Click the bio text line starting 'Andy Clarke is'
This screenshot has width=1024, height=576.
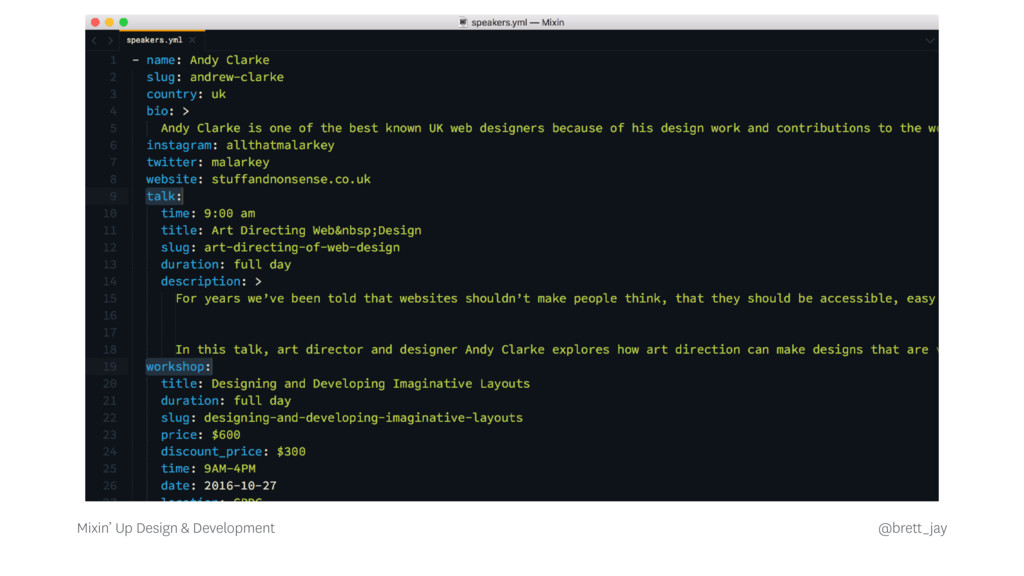coord(549,128)
